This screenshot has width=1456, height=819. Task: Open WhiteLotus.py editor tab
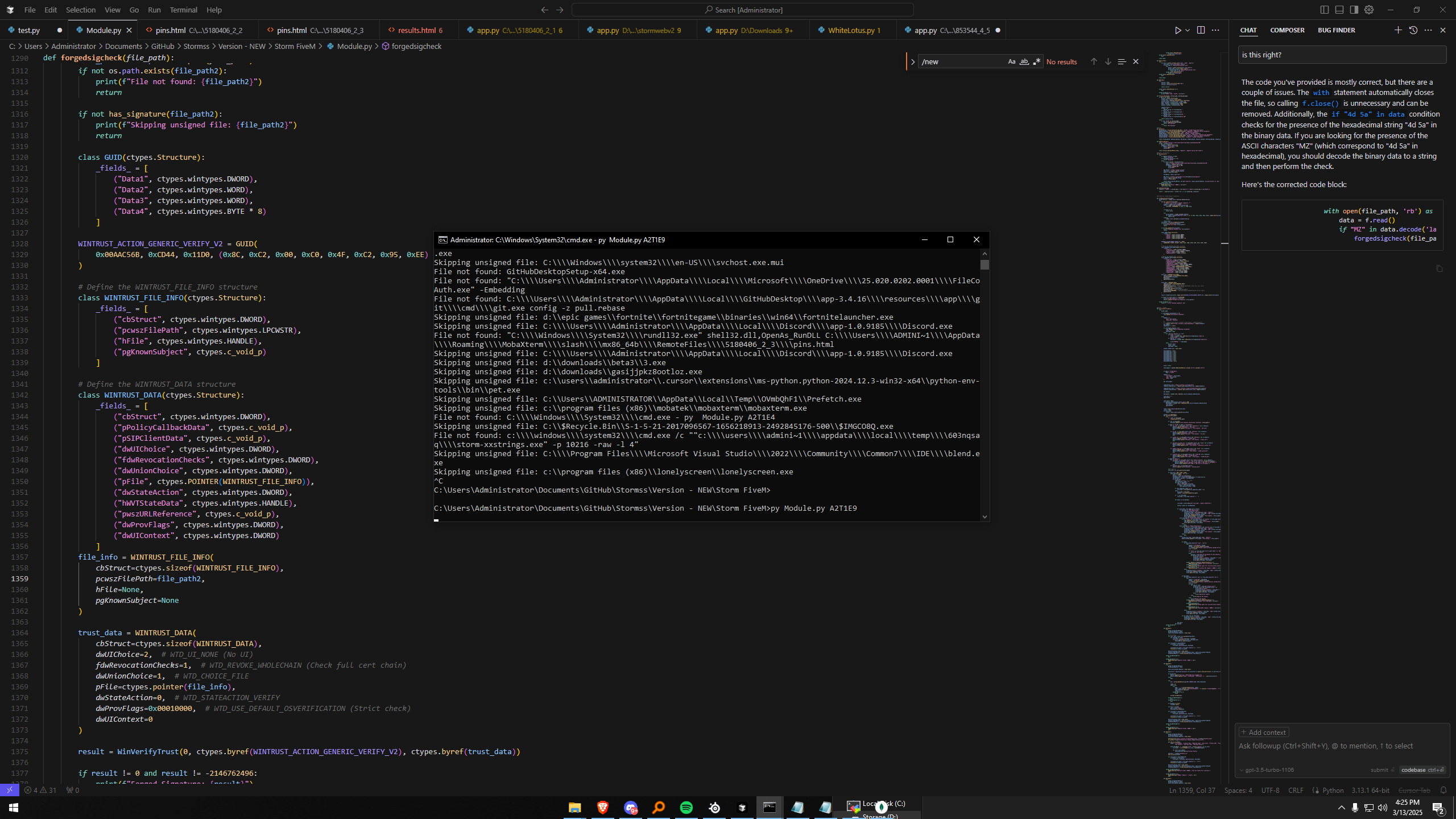point(853,30)
